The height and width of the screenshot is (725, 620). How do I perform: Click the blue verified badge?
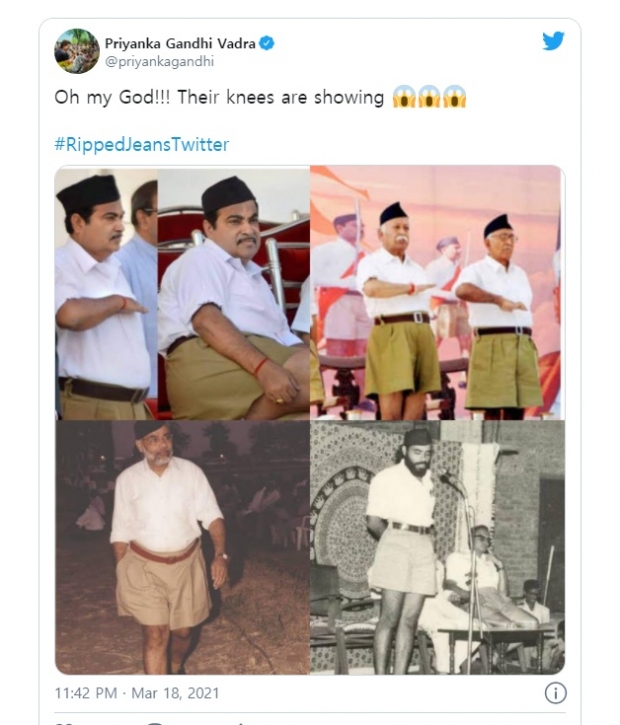tap(267, 43)
